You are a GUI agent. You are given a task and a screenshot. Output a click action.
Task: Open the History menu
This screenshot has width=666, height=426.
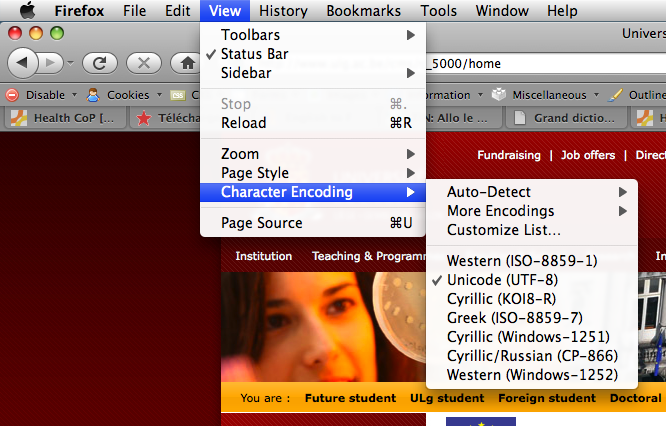click(x=283, y=11)
